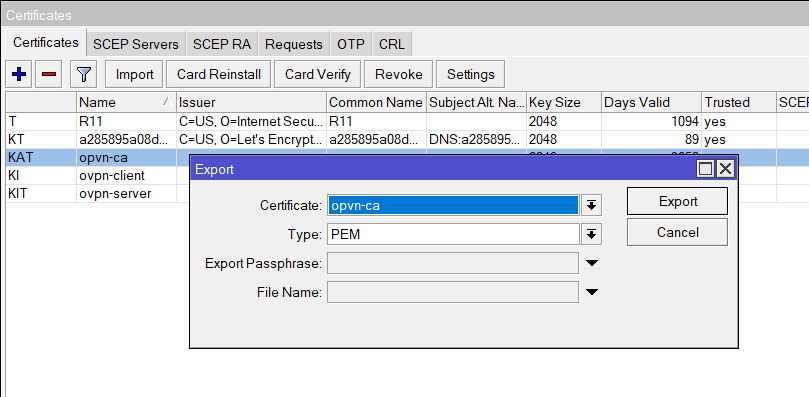Click the blue plus add certificate icon
This screenshot has height=397, width=809.
tap(19, 74)
